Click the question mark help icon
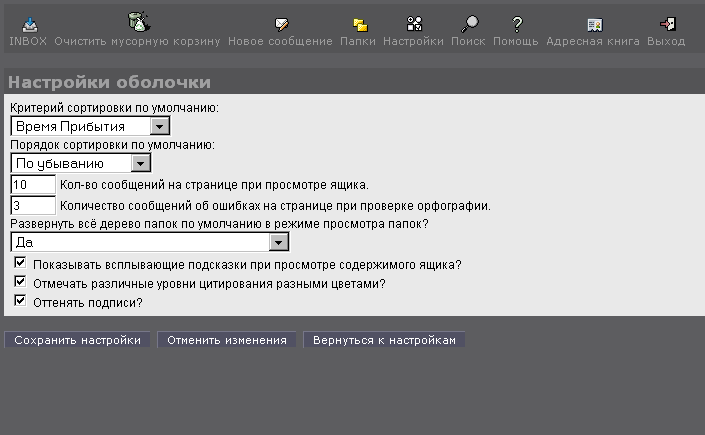This screenshot has width=705, height=435. 517,24
